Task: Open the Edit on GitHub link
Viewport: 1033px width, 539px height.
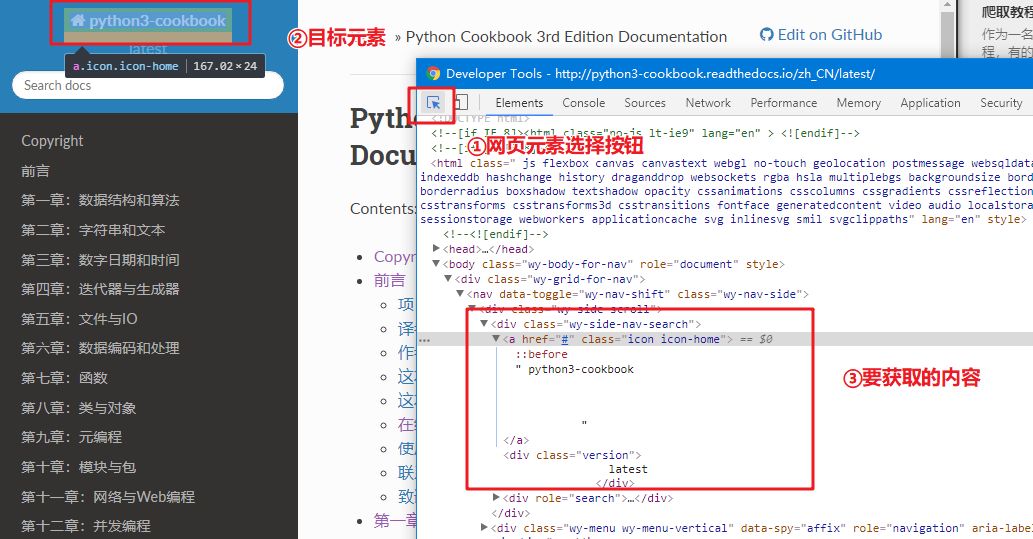Action: coord(829,35)
